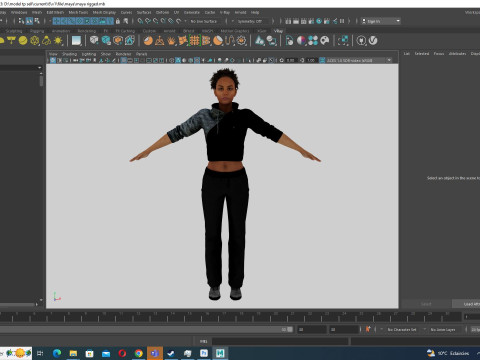
Task: Click the Selected attribute editor menu
Action: (422, 53)
